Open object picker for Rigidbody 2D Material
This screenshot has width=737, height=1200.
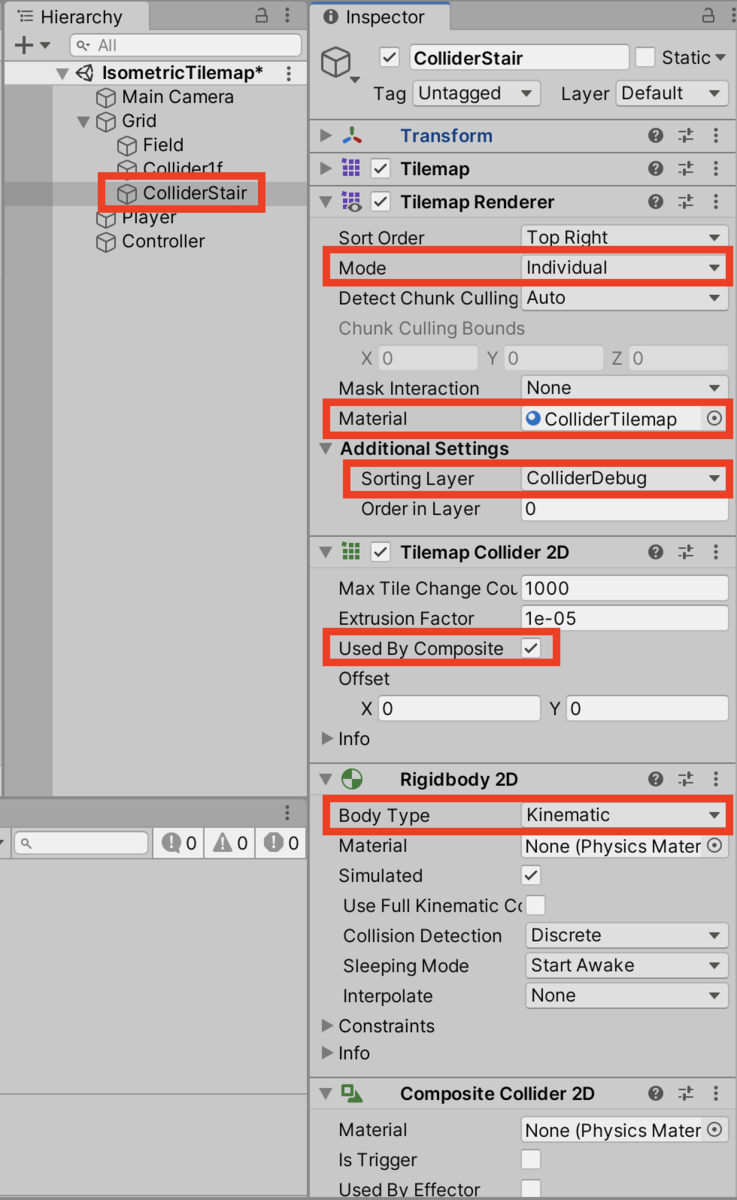pyautogui.click(x=714, y=846)
